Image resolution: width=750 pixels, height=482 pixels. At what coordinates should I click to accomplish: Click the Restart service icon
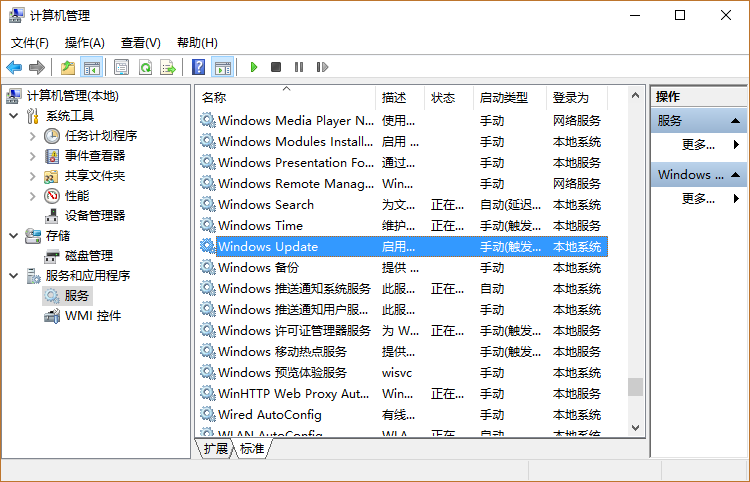[322, 67]
